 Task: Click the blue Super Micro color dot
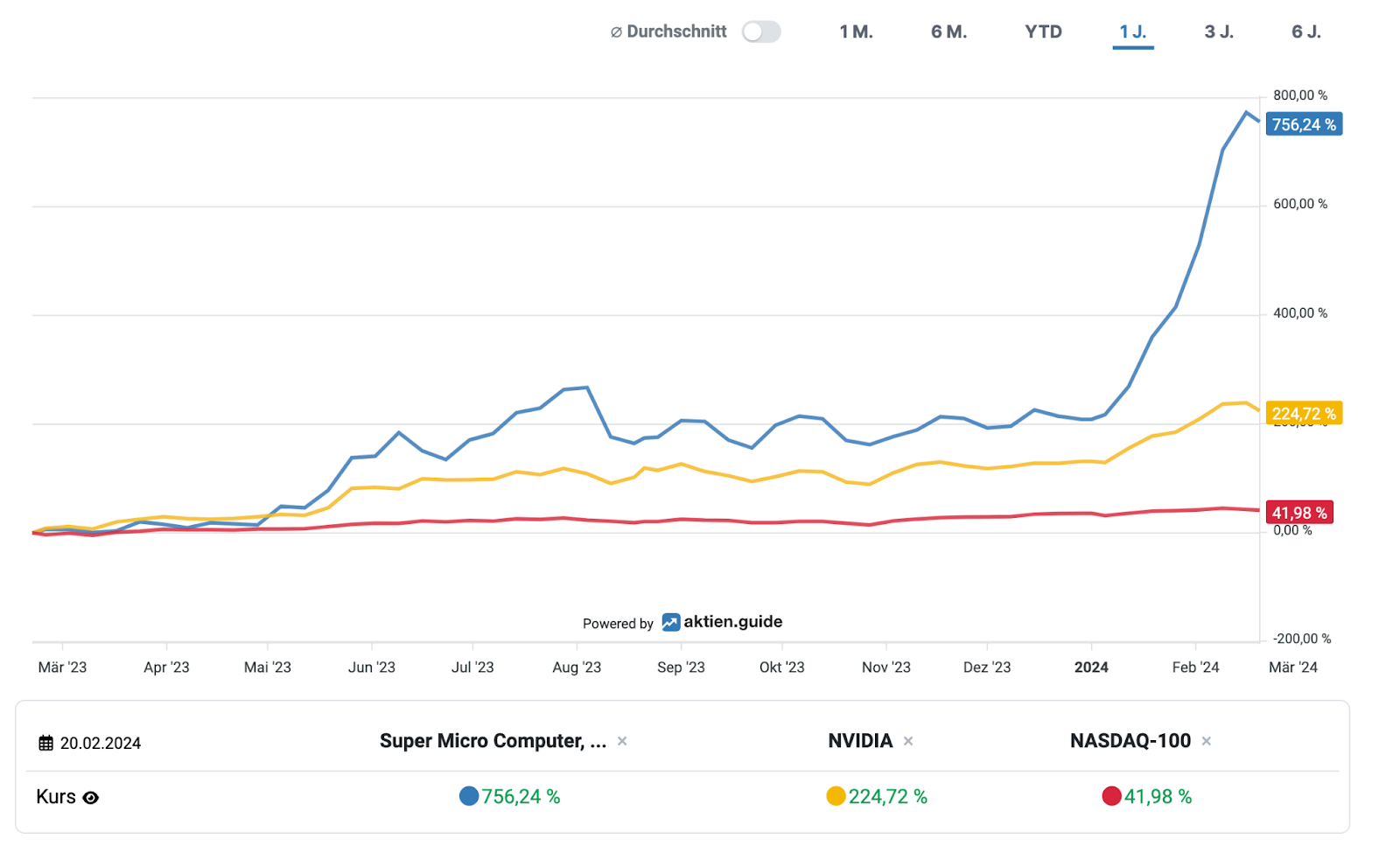469,796
